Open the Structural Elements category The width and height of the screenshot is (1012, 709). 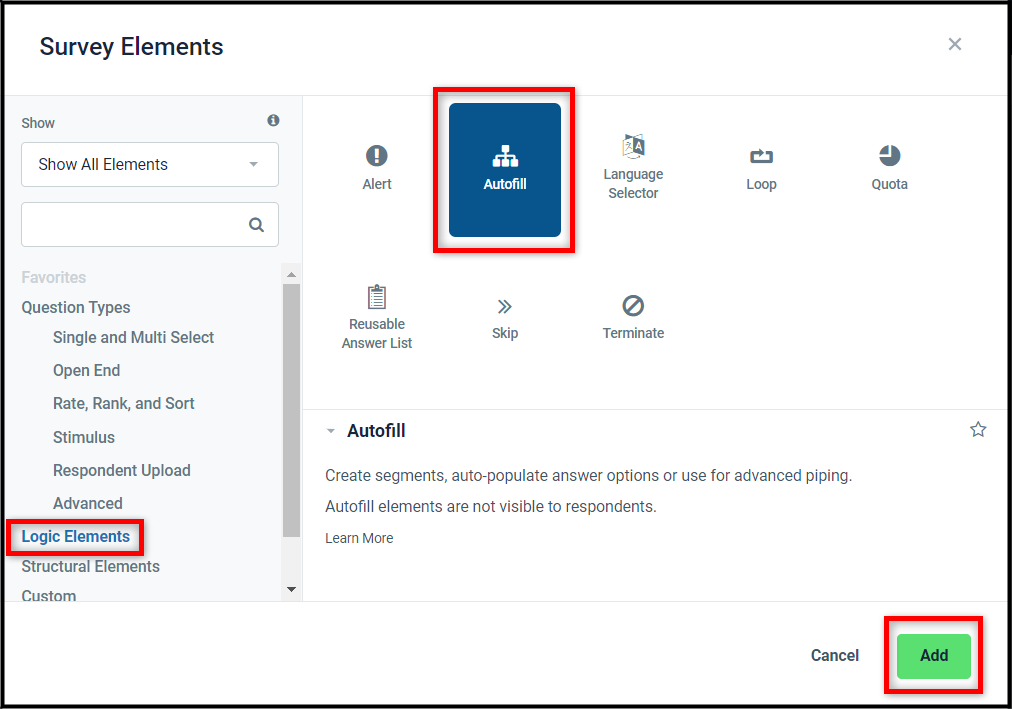(x=91, y=567)
